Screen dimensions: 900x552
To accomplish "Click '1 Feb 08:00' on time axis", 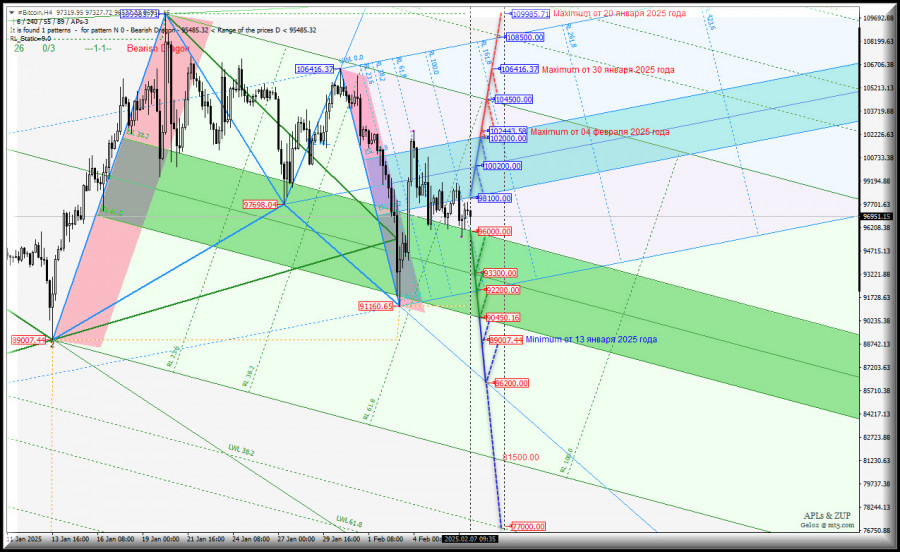I will tap(385, 539).
